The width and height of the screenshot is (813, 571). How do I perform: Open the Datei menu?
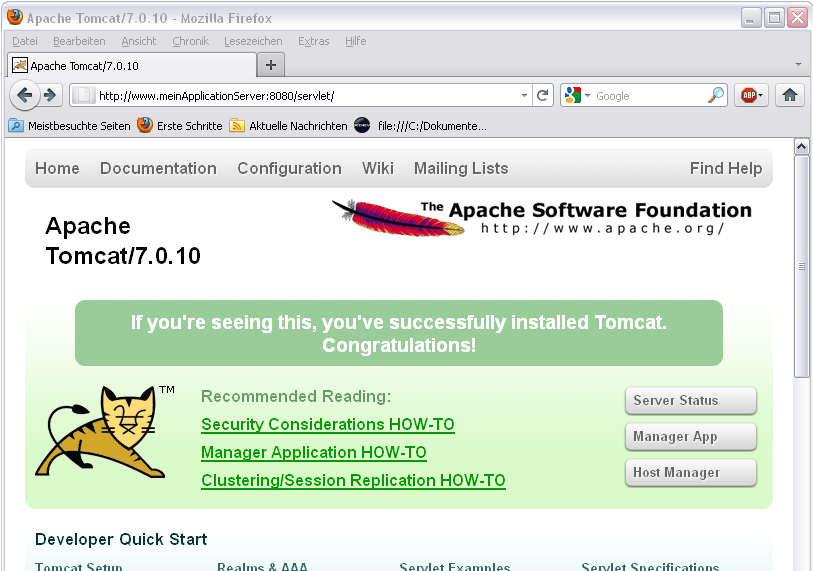pyautogui.click(x=25, y=41)
